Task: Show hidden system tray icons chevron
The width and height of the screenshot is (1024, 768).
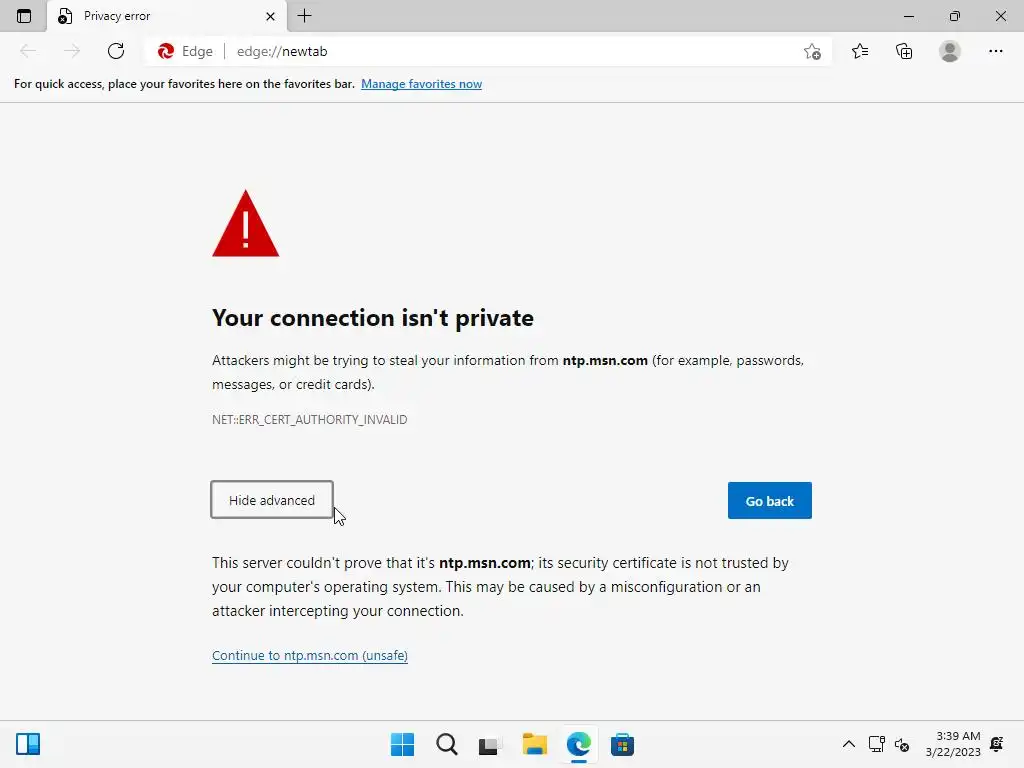Action: (848, 744)
